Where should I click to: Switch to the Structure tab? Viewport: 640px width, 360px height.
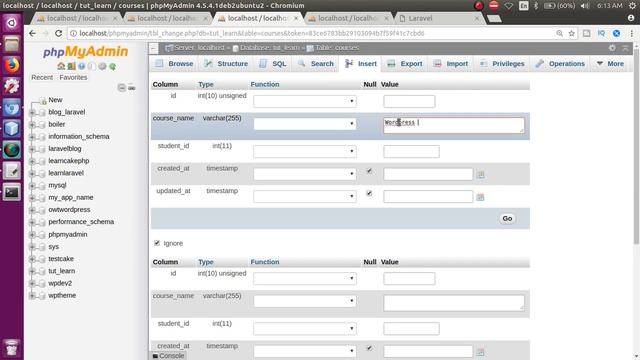tap(226, 64)
